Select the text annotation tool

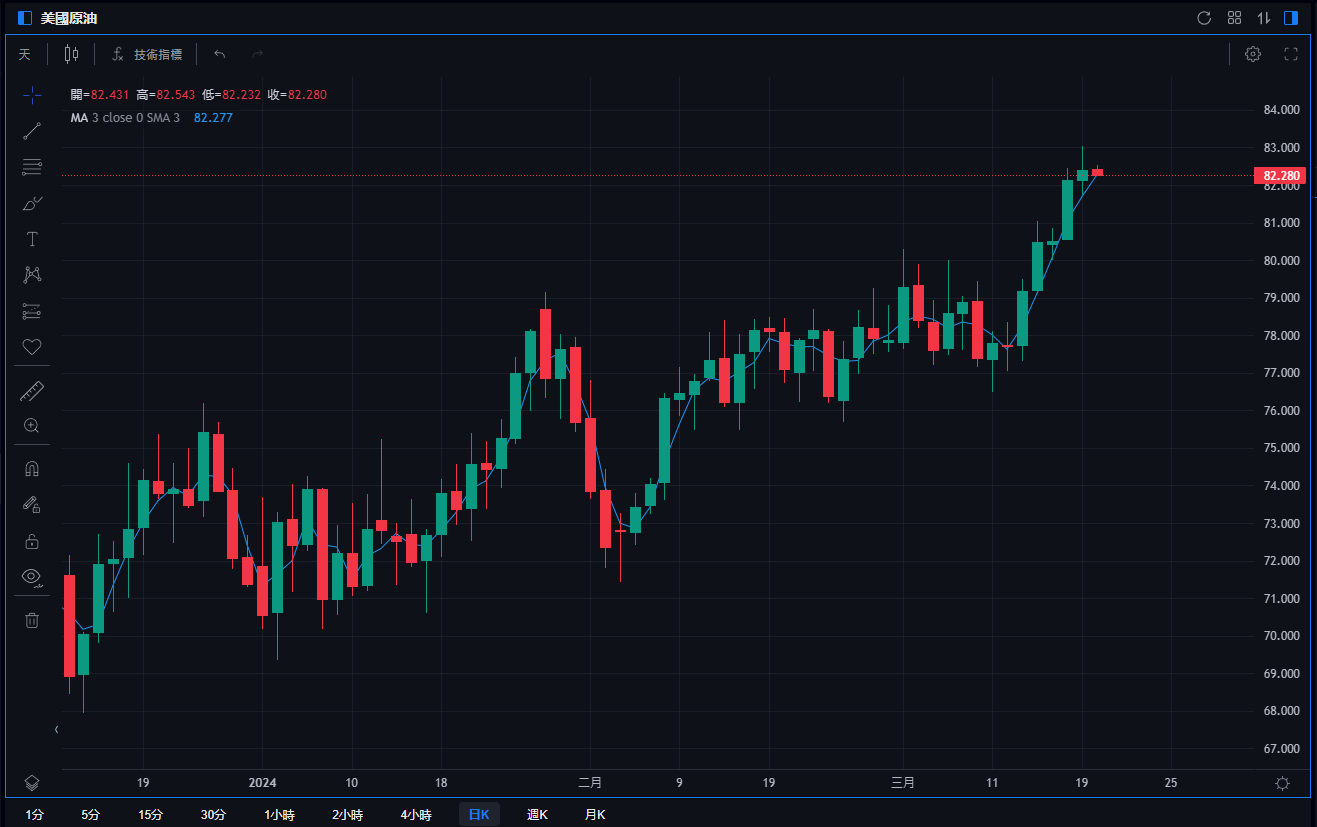click(x=32, y=239)
